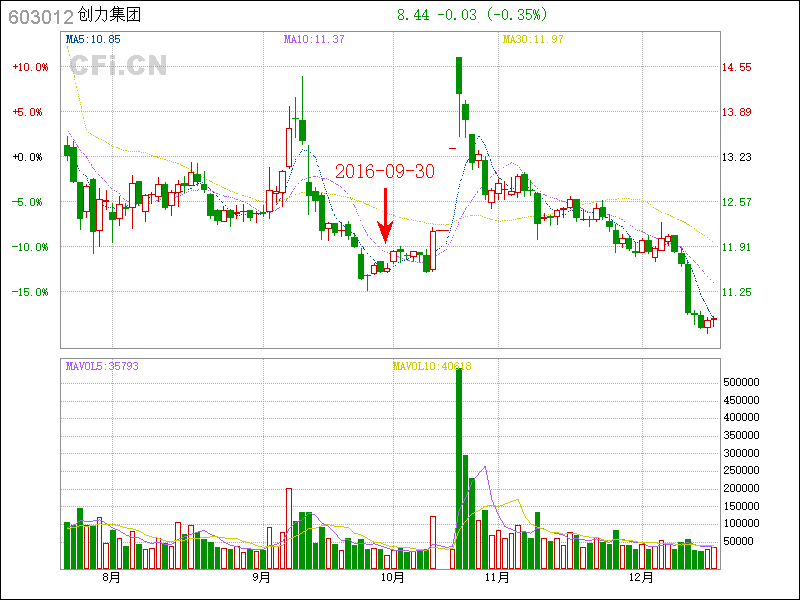The height and width of the screenshot is (600, 800).
Task: Click the 500000 volume axis label
Action: point(744,382)
